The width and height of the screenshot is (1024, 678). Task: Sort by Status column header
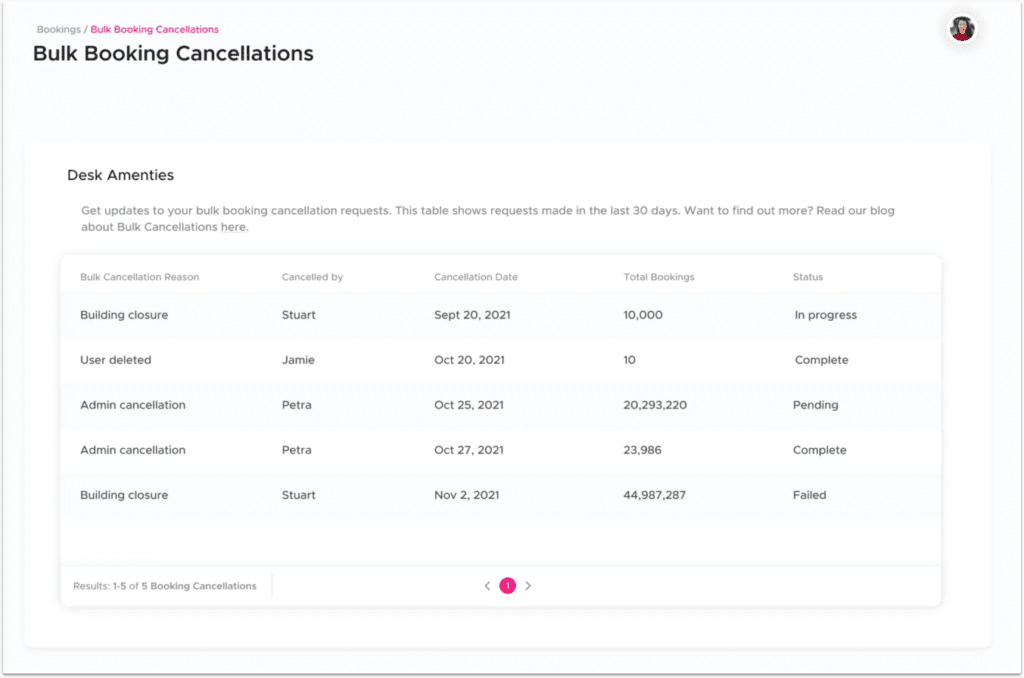pos(807,277)
